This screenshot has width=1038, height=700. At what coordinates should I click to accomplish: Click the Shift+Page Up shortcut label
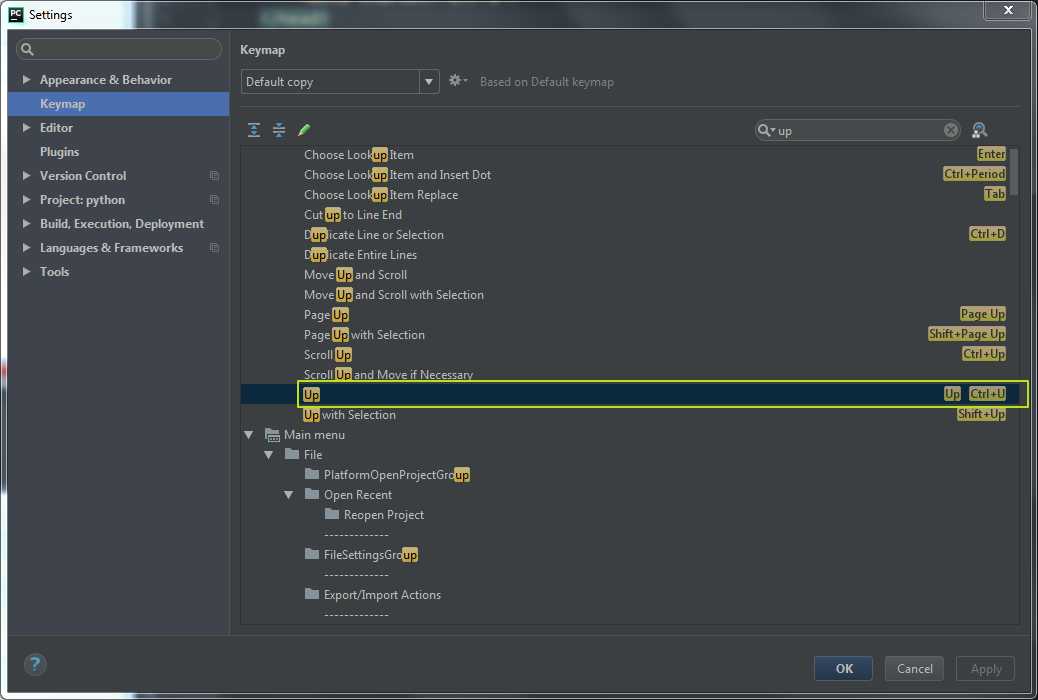coord(967,334)
